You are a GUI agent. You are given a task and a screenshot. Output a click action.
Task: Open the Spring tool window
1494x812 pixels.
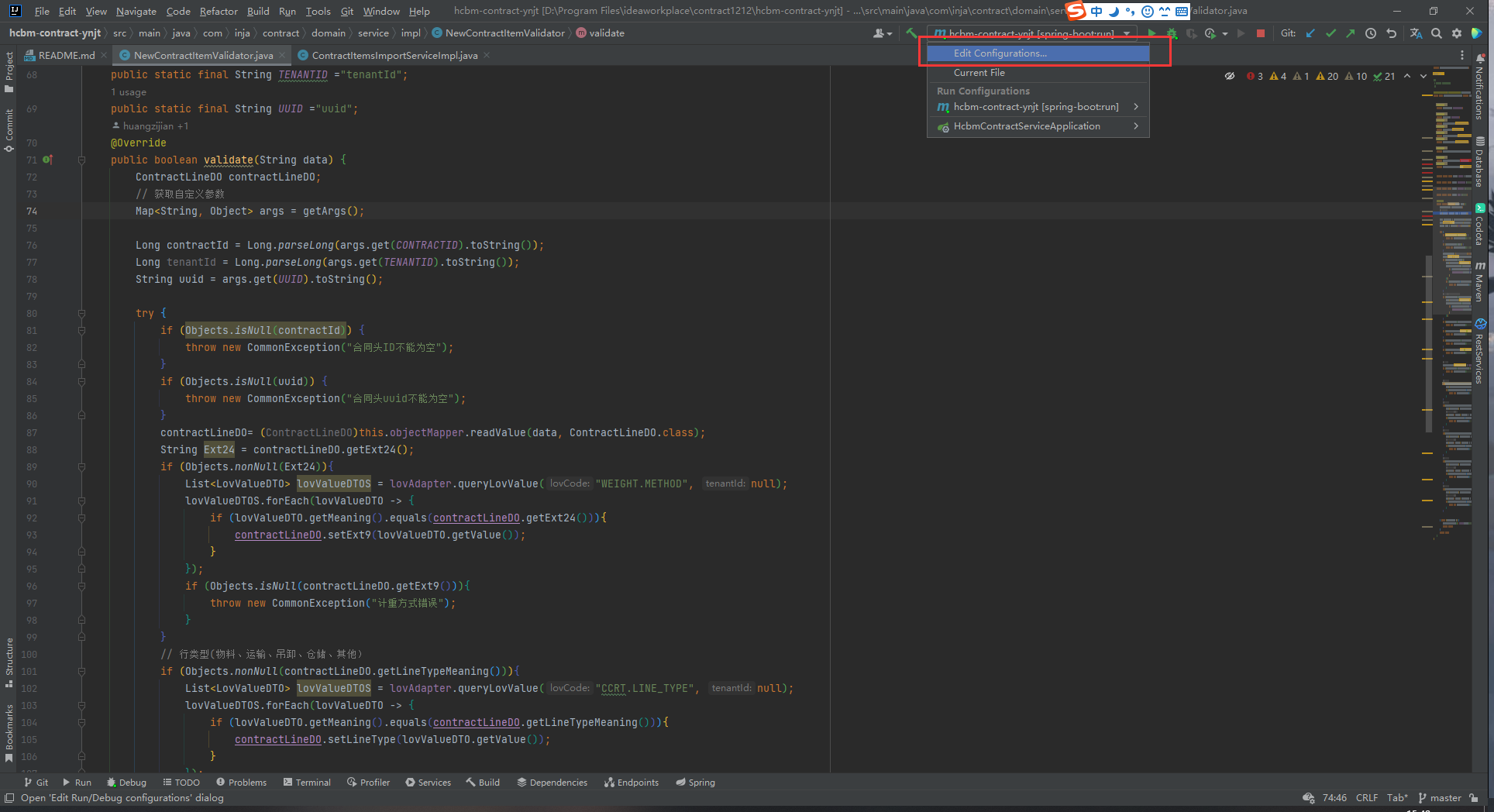point(695,783)
